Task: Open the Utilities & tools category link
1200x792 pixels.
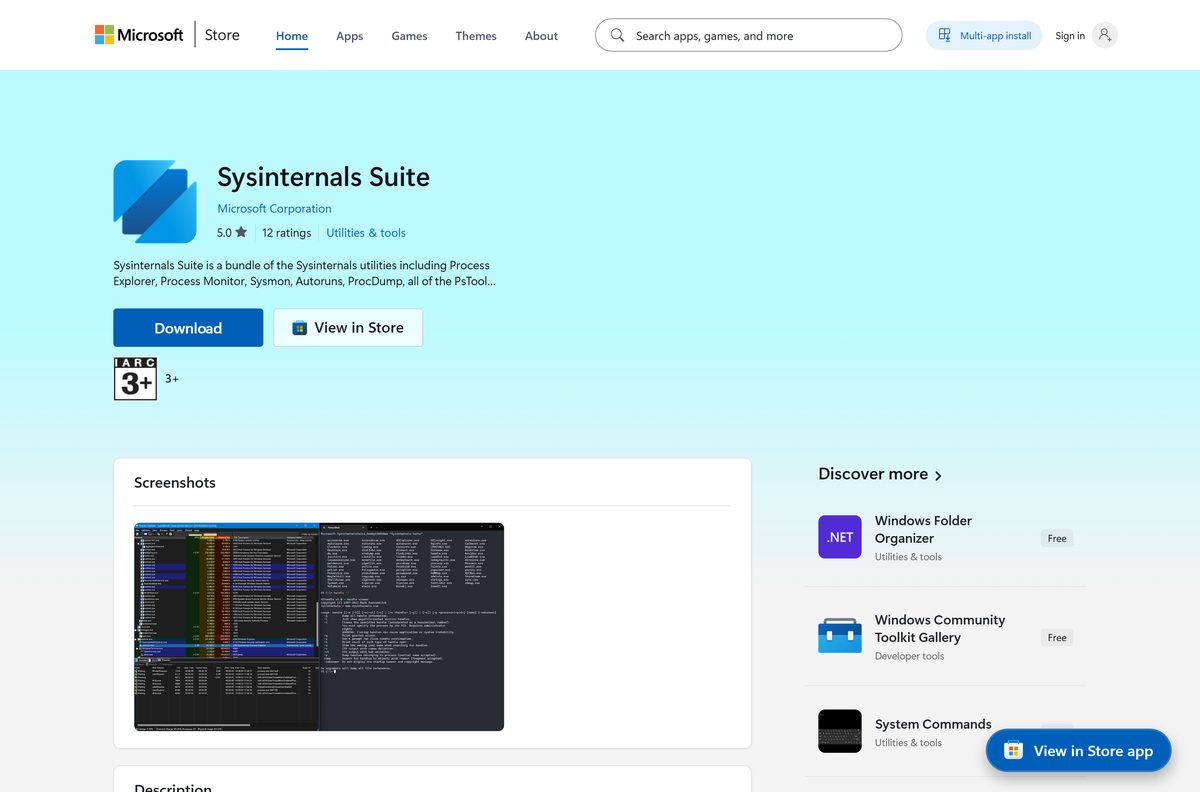Action: coord(366,233)
